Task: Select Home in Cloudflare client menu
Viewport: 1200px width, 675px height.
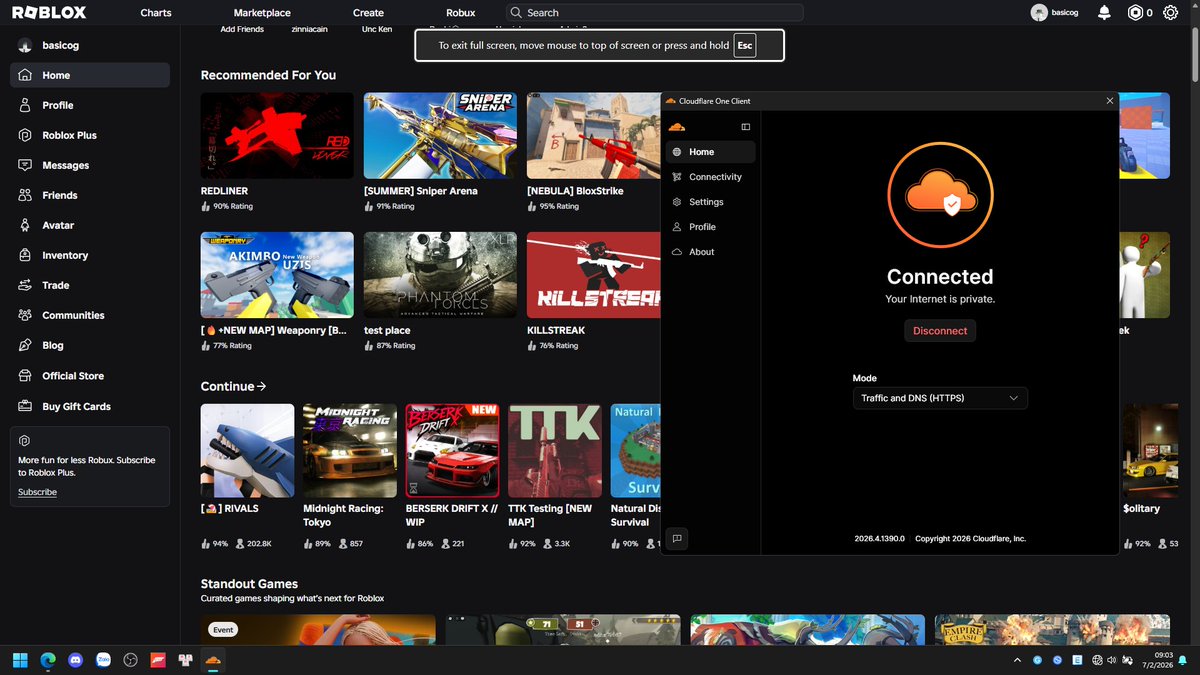Action: tap(711, 152)
